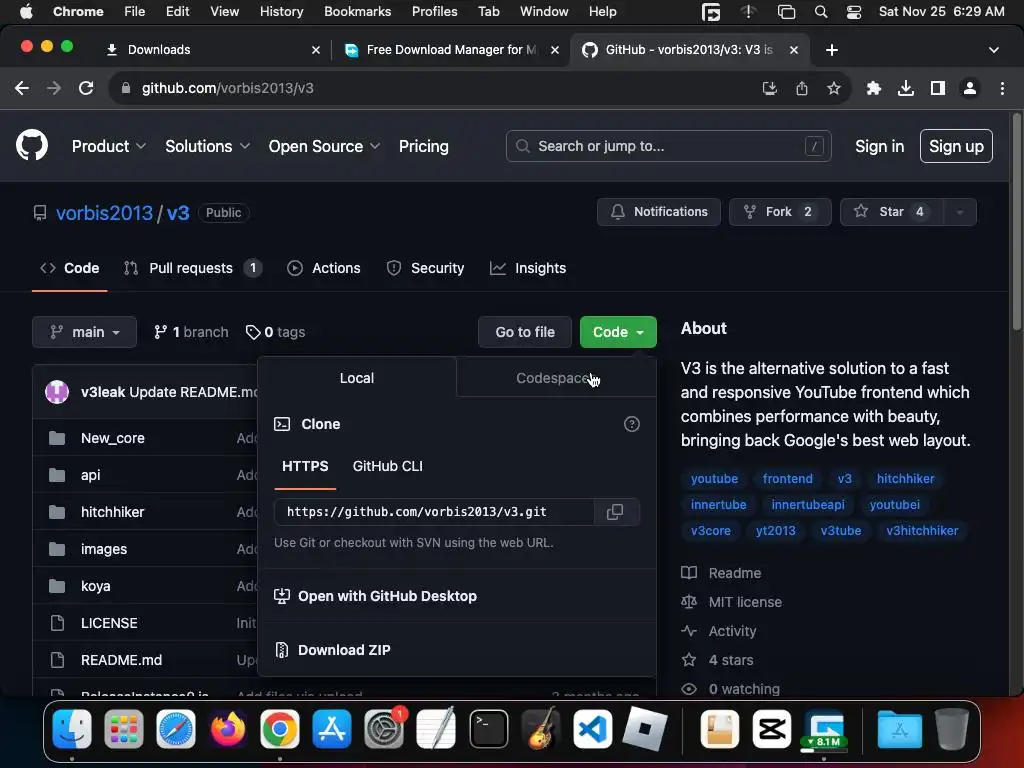Toggle the green Code dropdown button
Viewport: 1024px width, 768px height.
point(618,332)
